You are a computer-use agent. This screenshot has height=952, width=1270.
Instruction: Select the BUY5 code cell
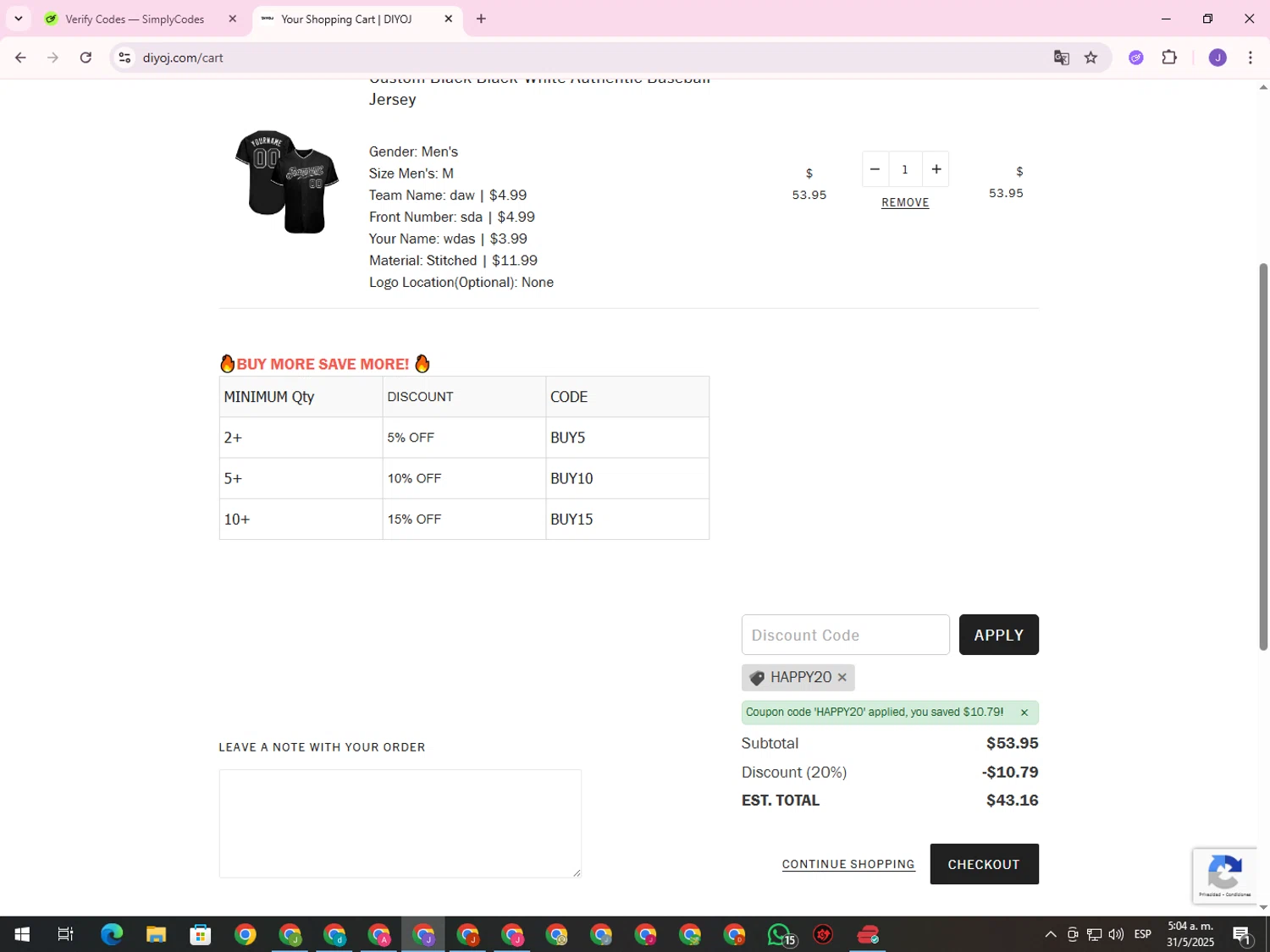627,437
